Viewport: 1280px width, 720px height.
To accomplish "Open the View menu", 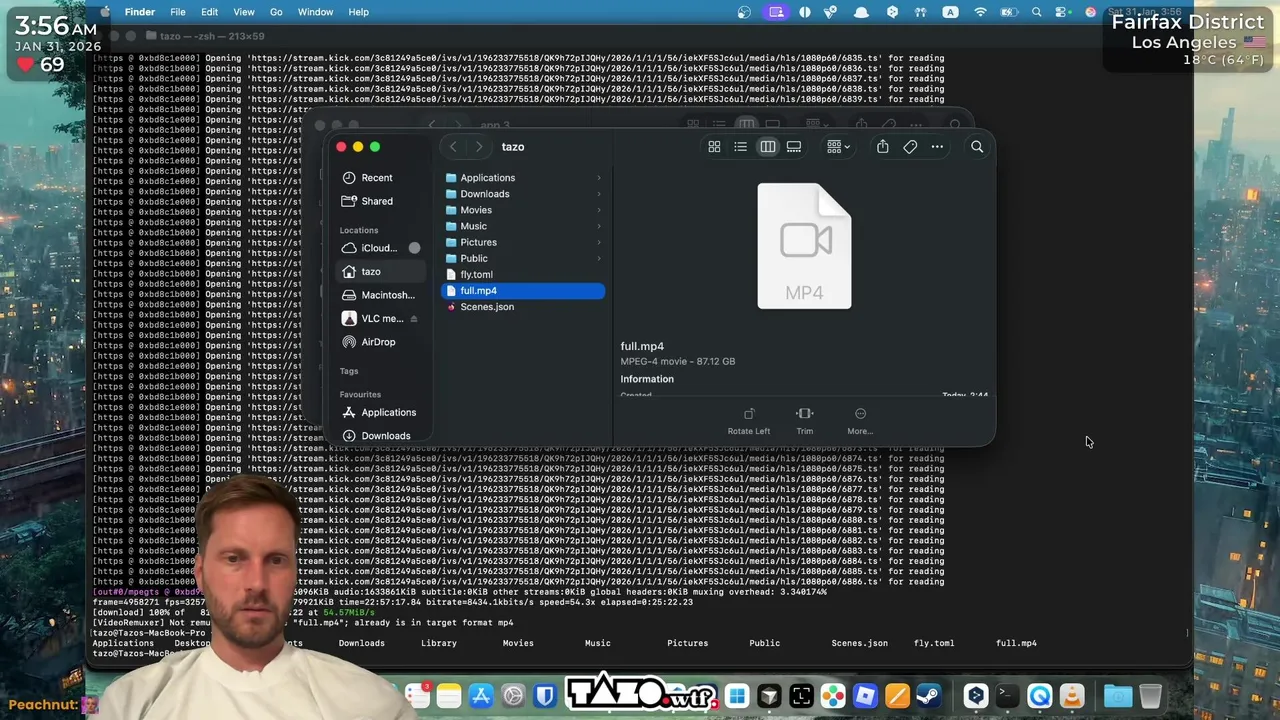I will point(244,12).
